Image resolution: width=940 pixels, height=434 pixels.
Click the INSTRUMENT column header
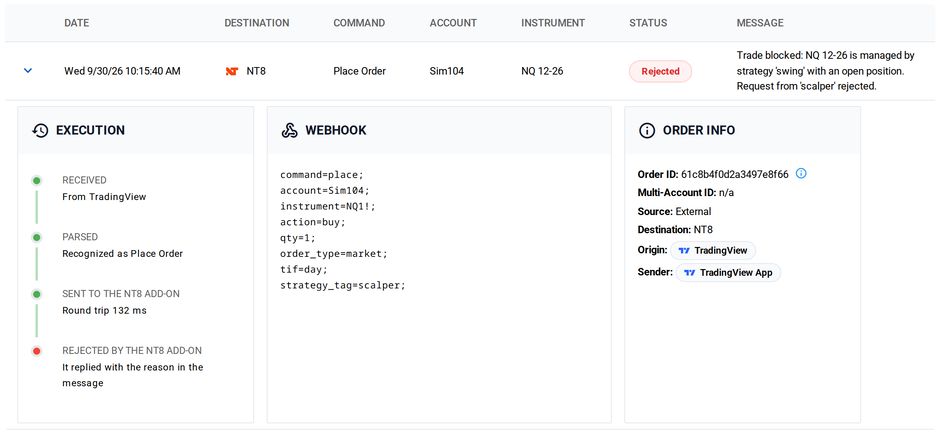(x=553, y=23)
